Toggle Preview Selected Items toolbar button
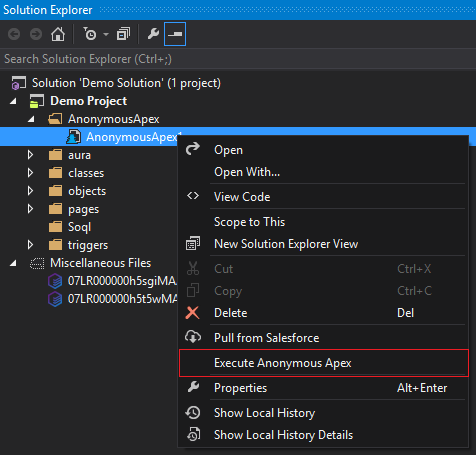The width and height of the screenshot is (476, 455). point(175,34)
